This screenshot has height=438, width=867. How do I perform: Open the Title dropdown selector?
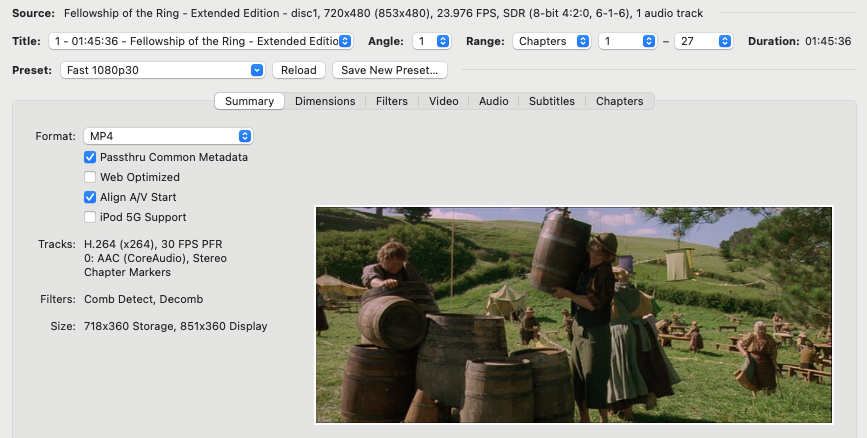(200, 41)
